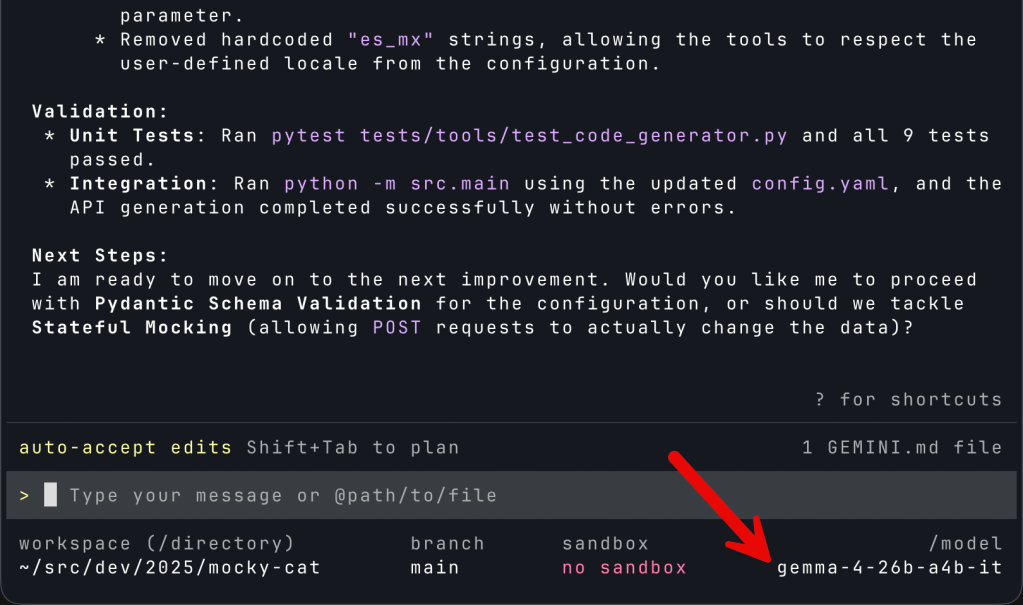Click the 'sandbox' column header
Viewport: 1023px width, 605px height.
[605, 544]
